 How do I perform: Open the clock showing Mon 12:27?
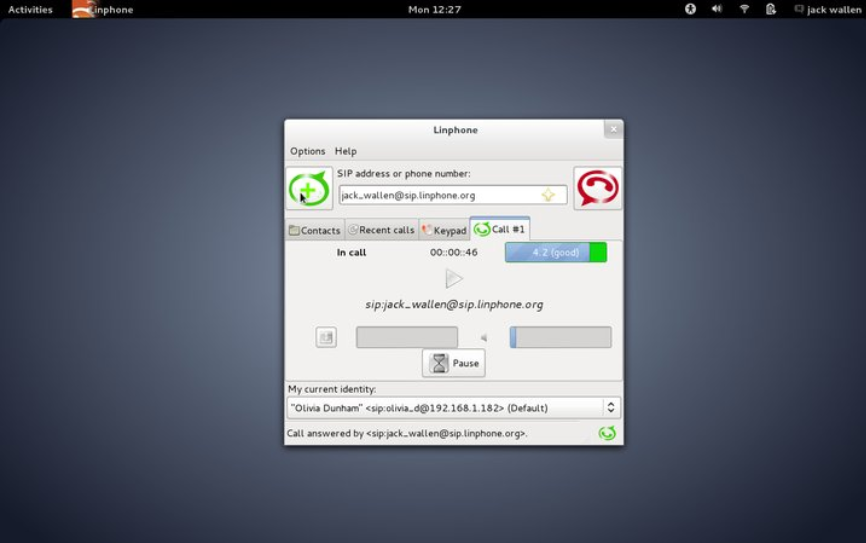point(434,9)
